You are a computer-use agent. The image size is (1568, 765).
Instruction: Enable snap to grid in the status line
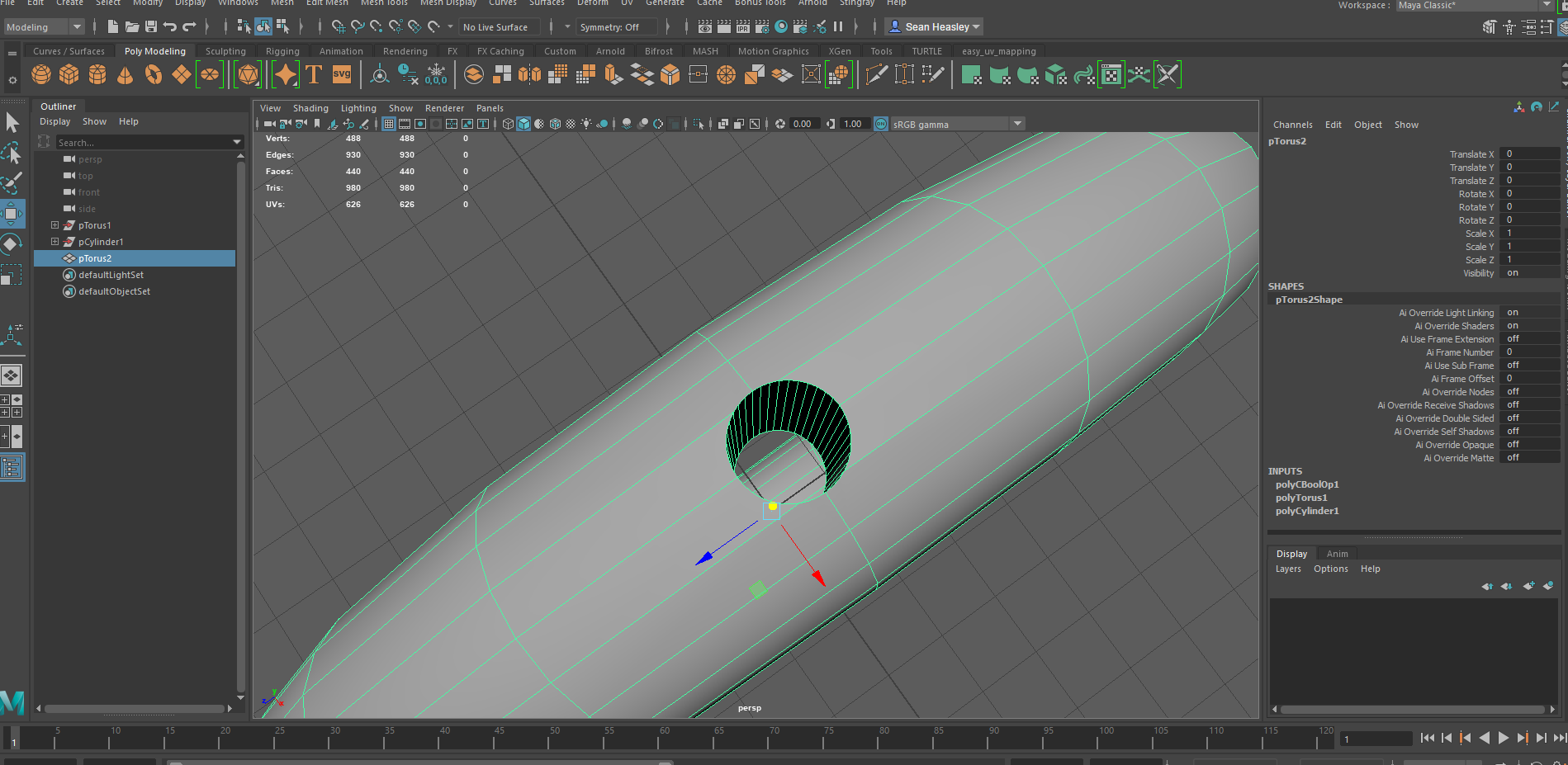tap(339, 26)
